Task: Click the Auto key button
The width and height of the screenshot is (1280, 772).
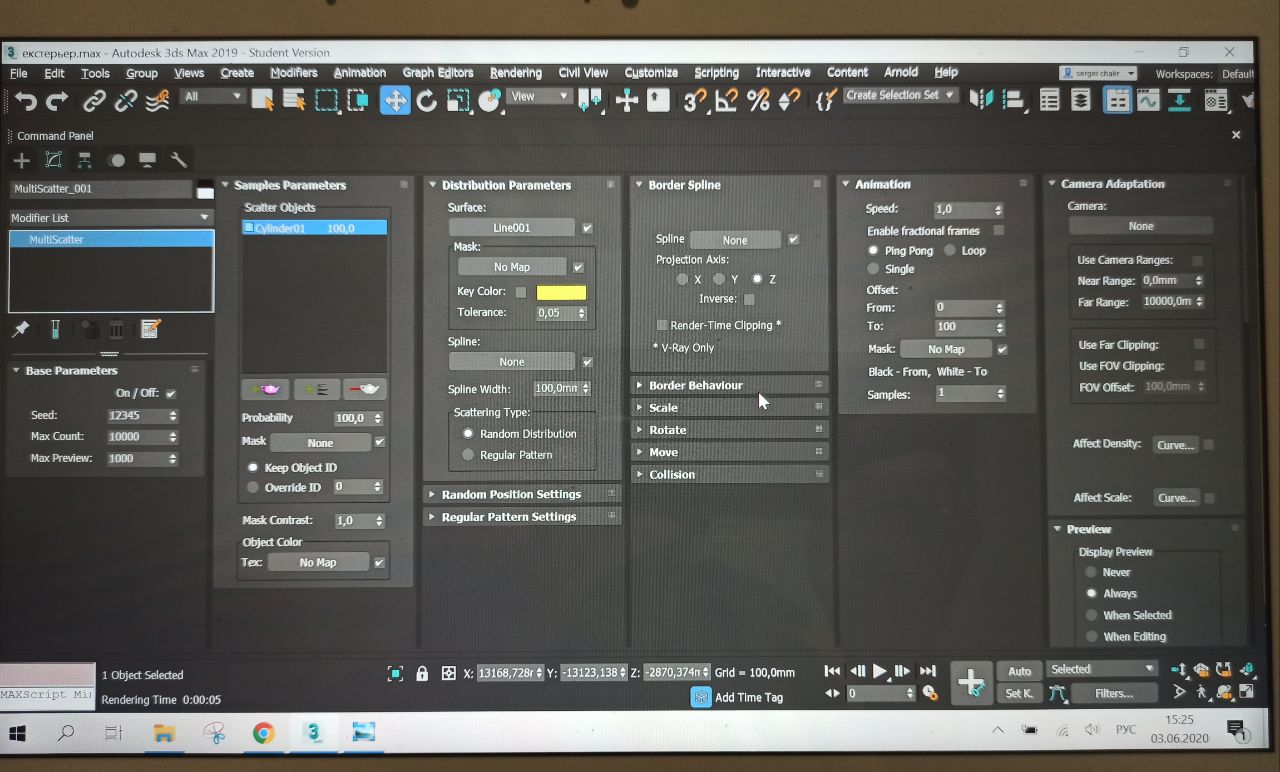Action: coord(1019,671)
